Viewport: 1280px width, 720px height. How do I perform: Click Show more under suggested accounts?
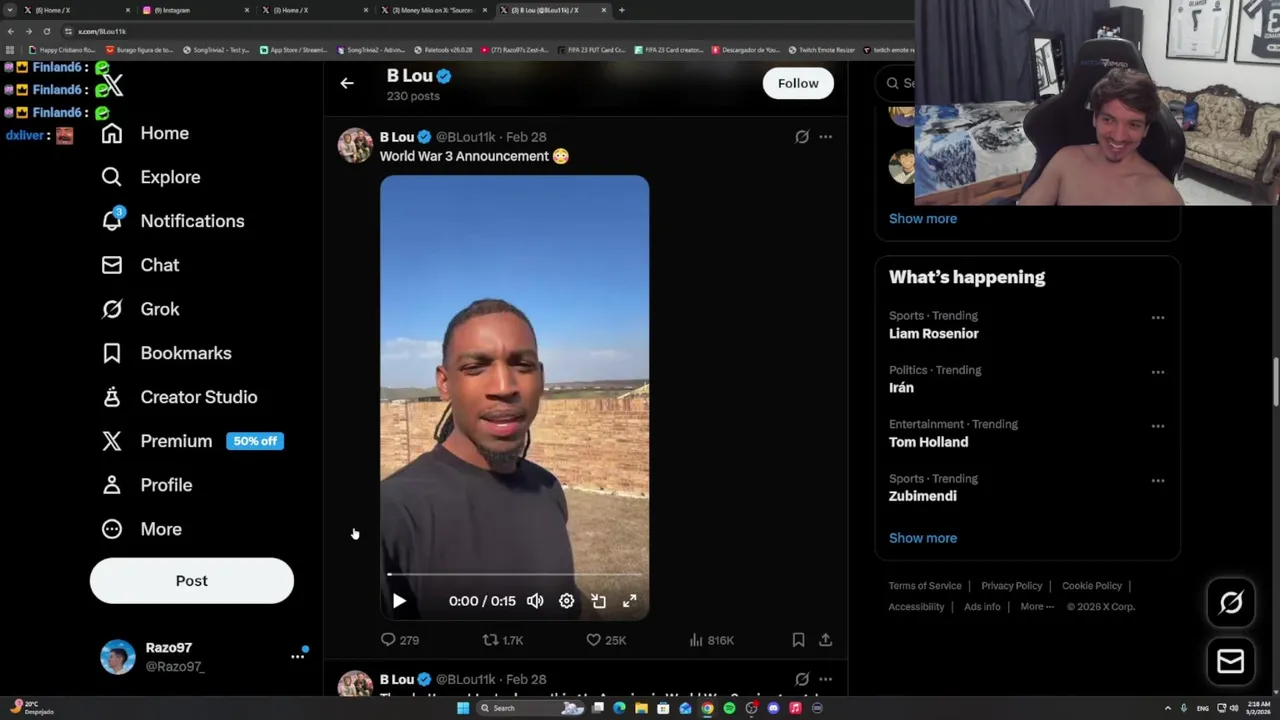coord(923,218)
